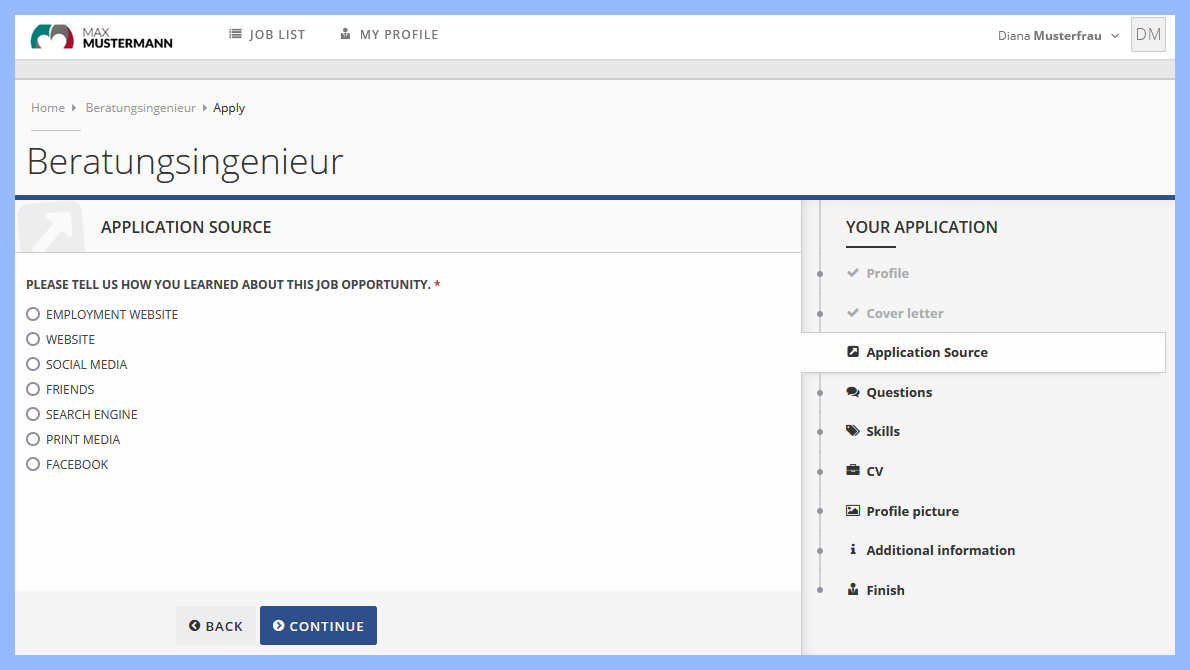Select the Facebook option
The image size is (1190, 670).
33,464
